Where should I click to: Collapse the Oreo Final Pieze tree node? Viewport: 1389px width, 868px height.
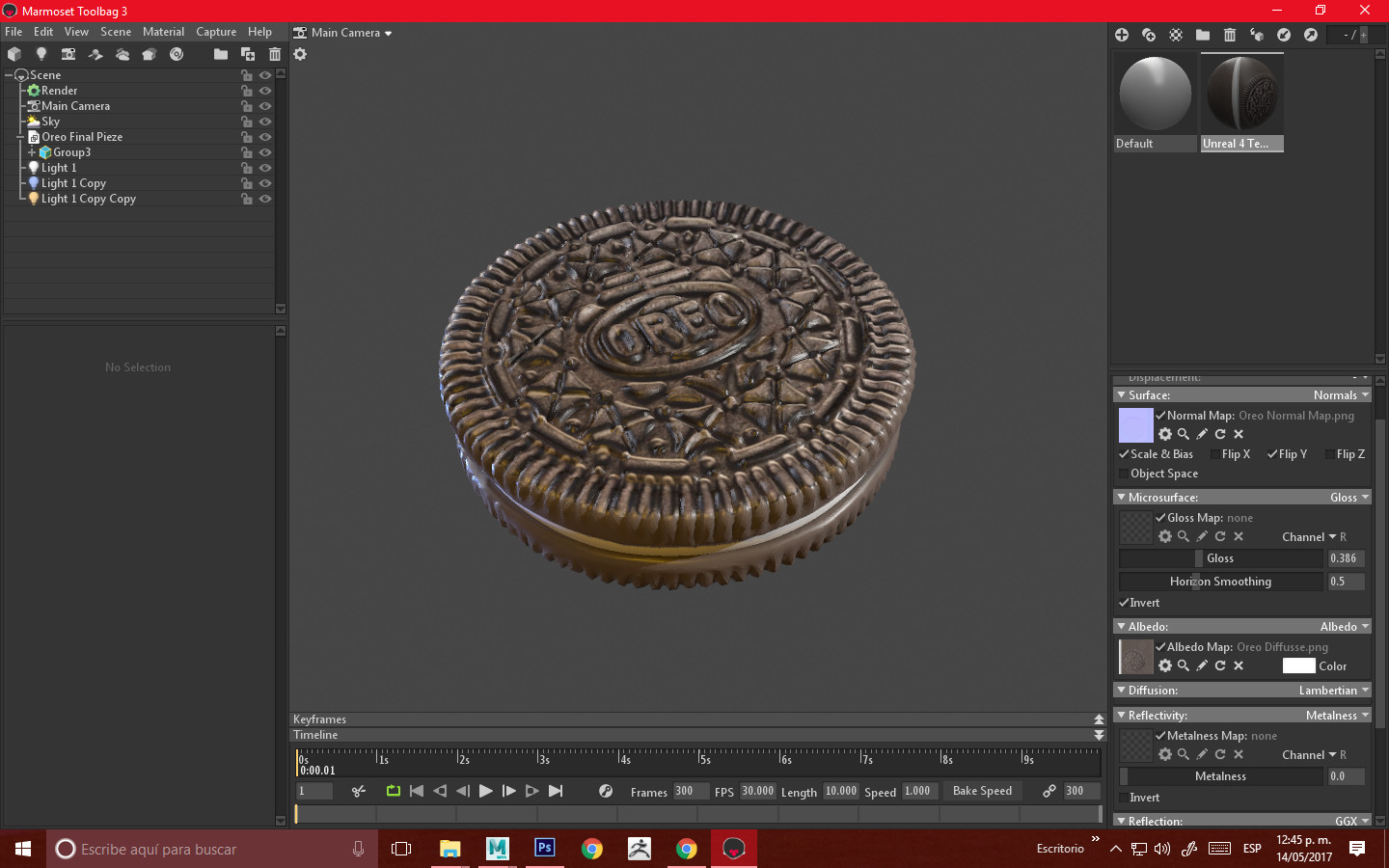(20, 137)
